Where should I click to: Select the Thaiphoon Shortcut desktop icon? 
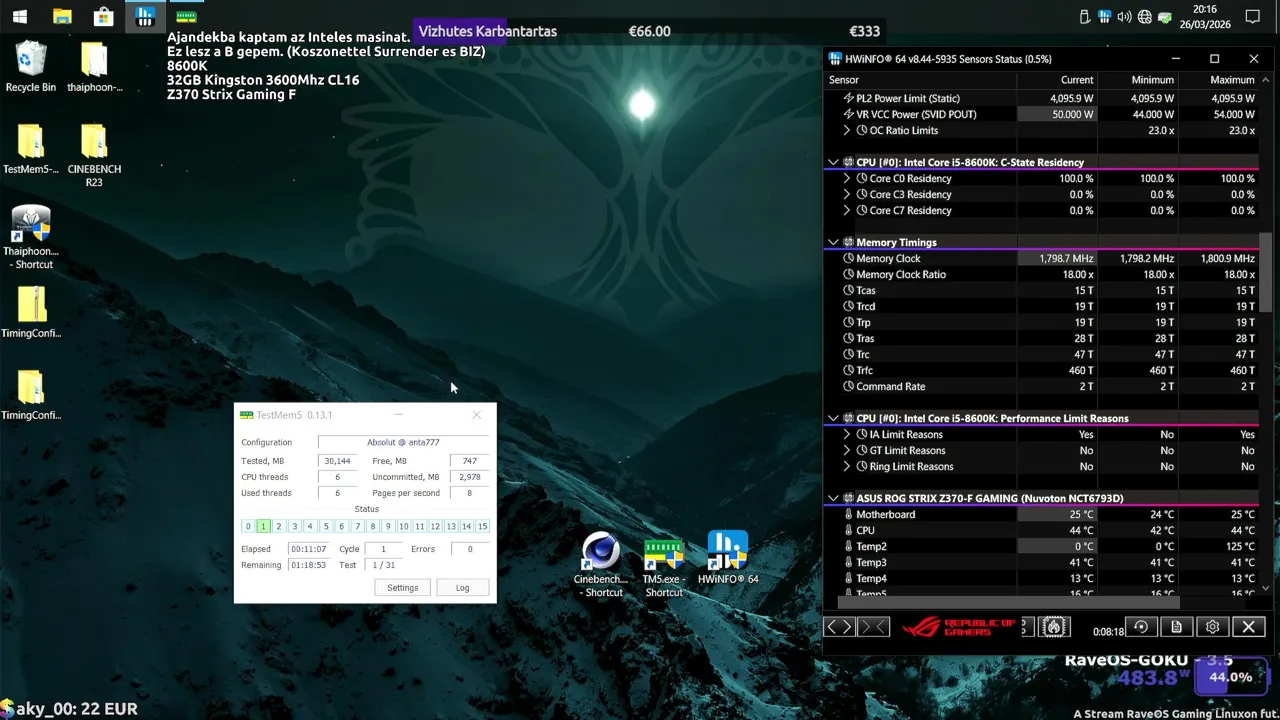tap(31, 238)
